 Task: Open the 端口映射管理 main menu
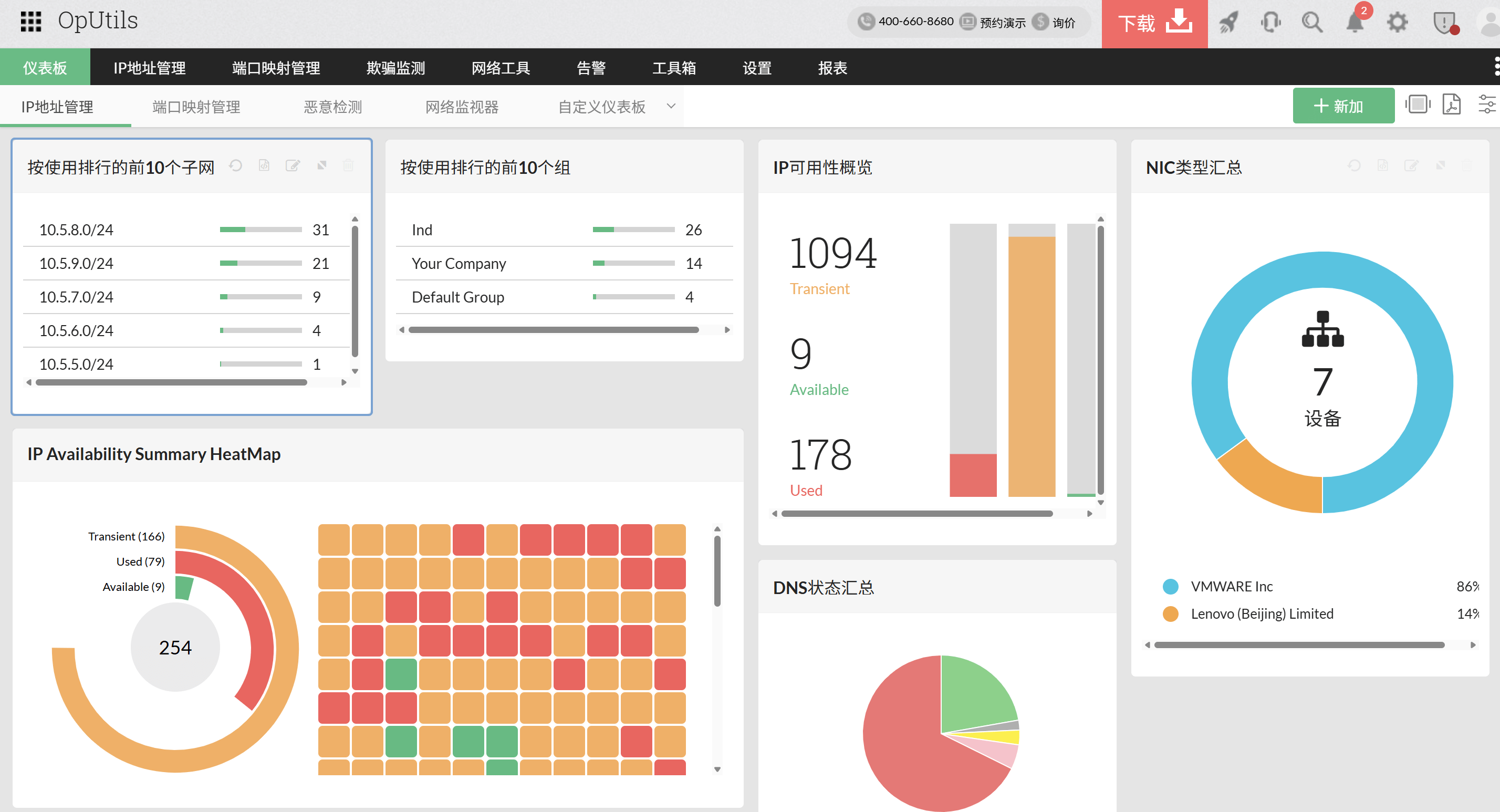click(x=275, y=68)
